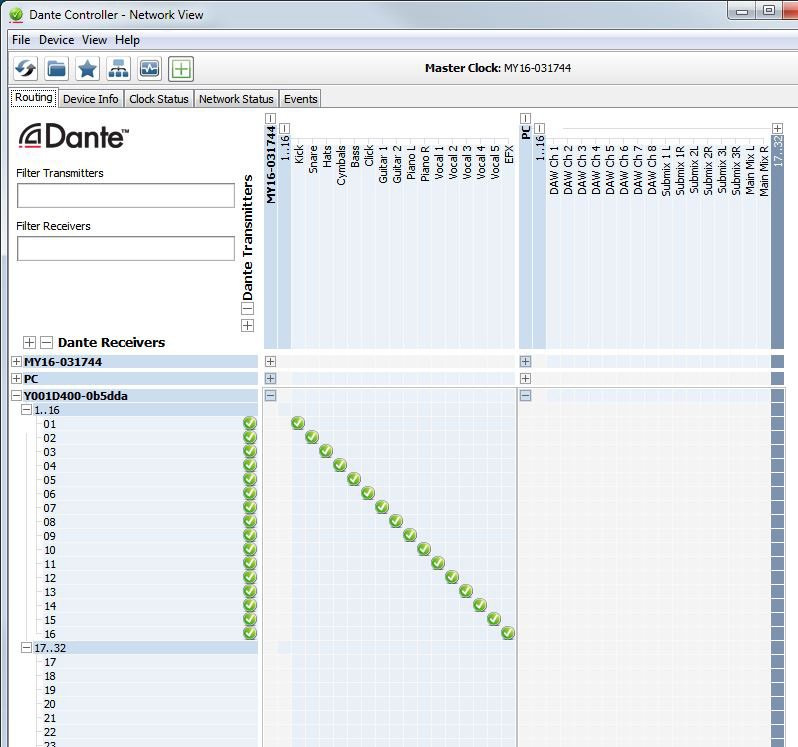Click the DAW Ch 1 transmitter label
798x747 pixels.
554,170
